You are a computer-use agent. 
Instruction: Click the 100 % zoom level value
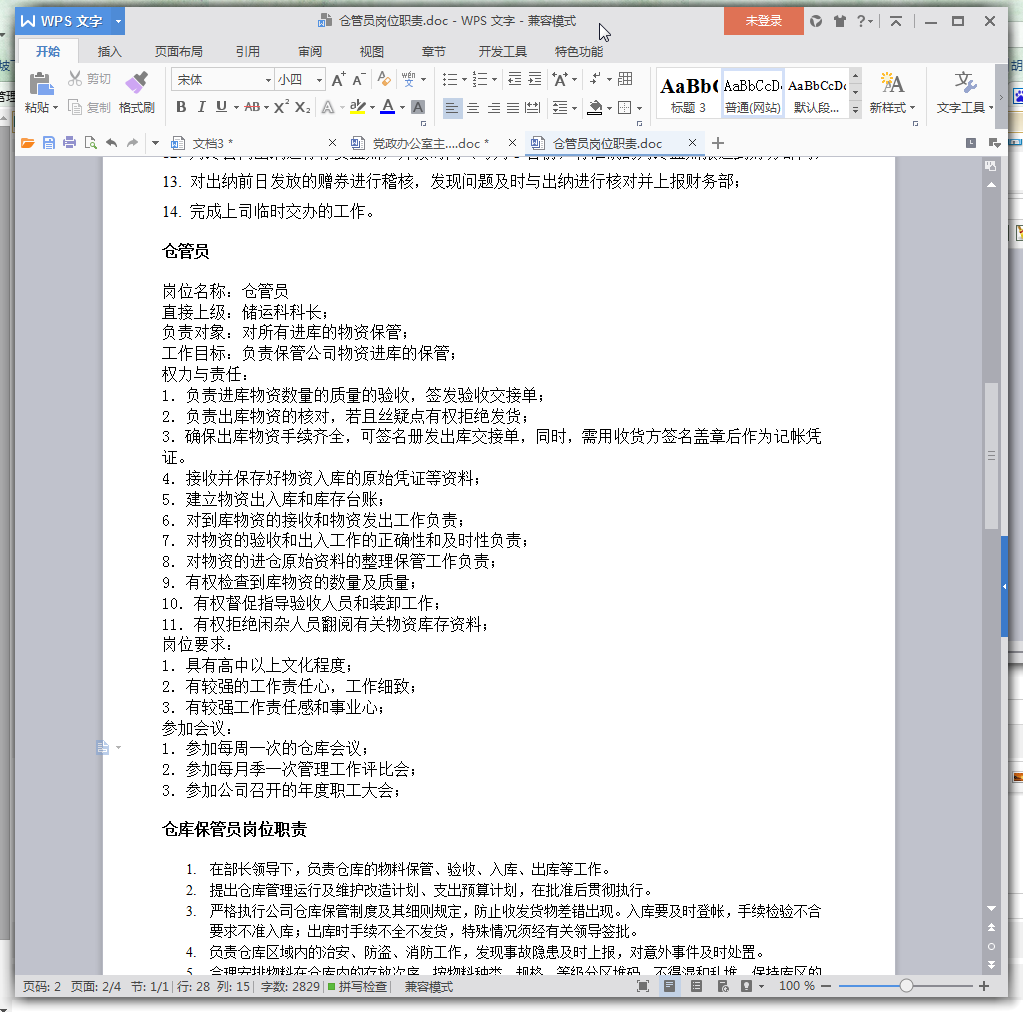tap(797, 986)
